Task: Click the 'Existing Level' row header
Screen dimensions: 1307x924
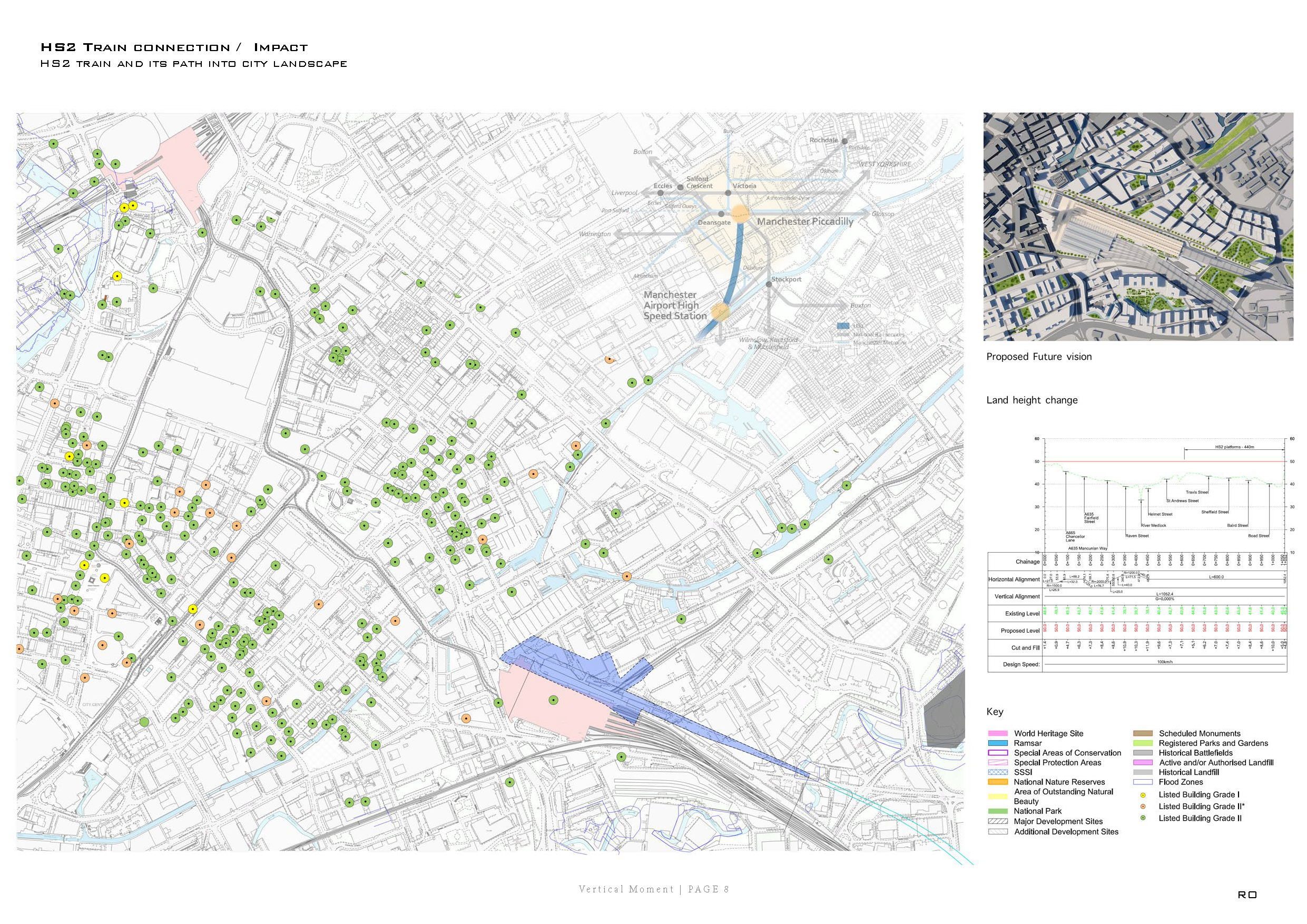Action: pos(1023,614)
